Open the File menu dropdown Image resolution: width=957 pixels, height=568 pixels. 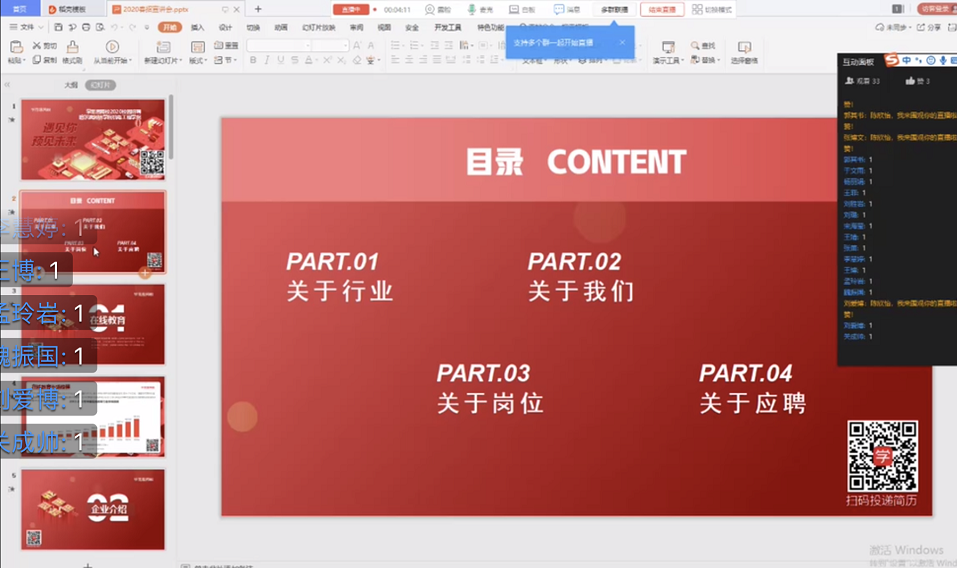click(x=26, y=27)
